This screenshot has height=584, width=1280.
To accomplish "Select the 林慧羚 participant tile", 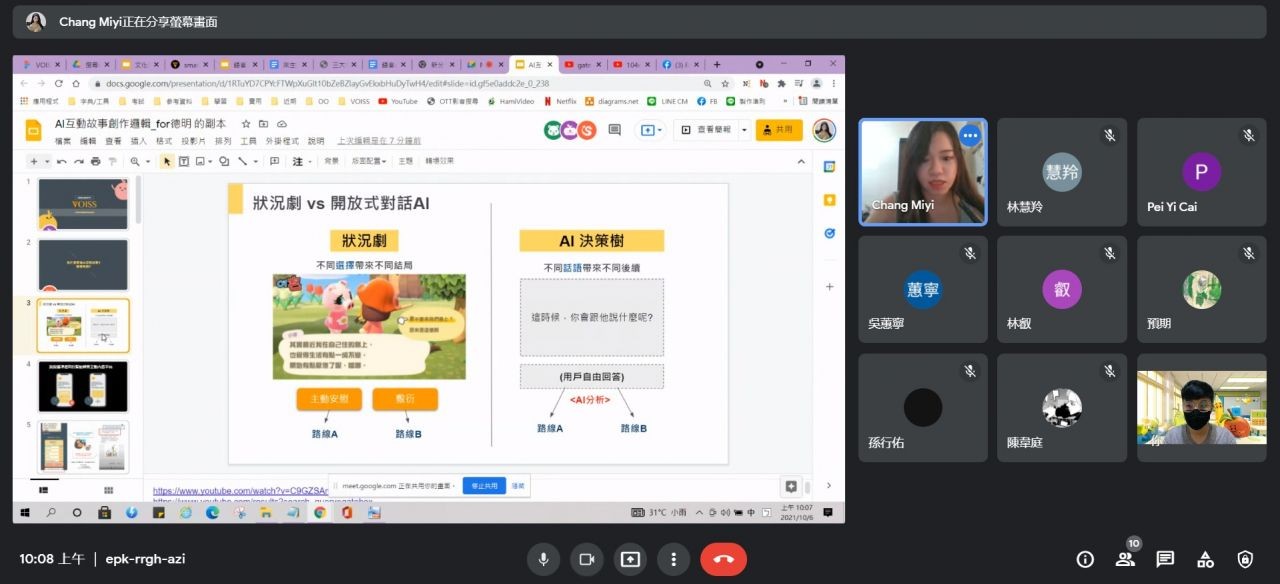I will (x=1061, y=172).
